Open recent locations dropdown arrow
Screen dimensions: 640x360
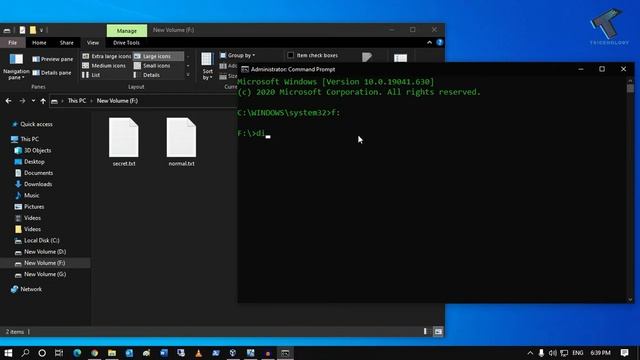point(33,101)
